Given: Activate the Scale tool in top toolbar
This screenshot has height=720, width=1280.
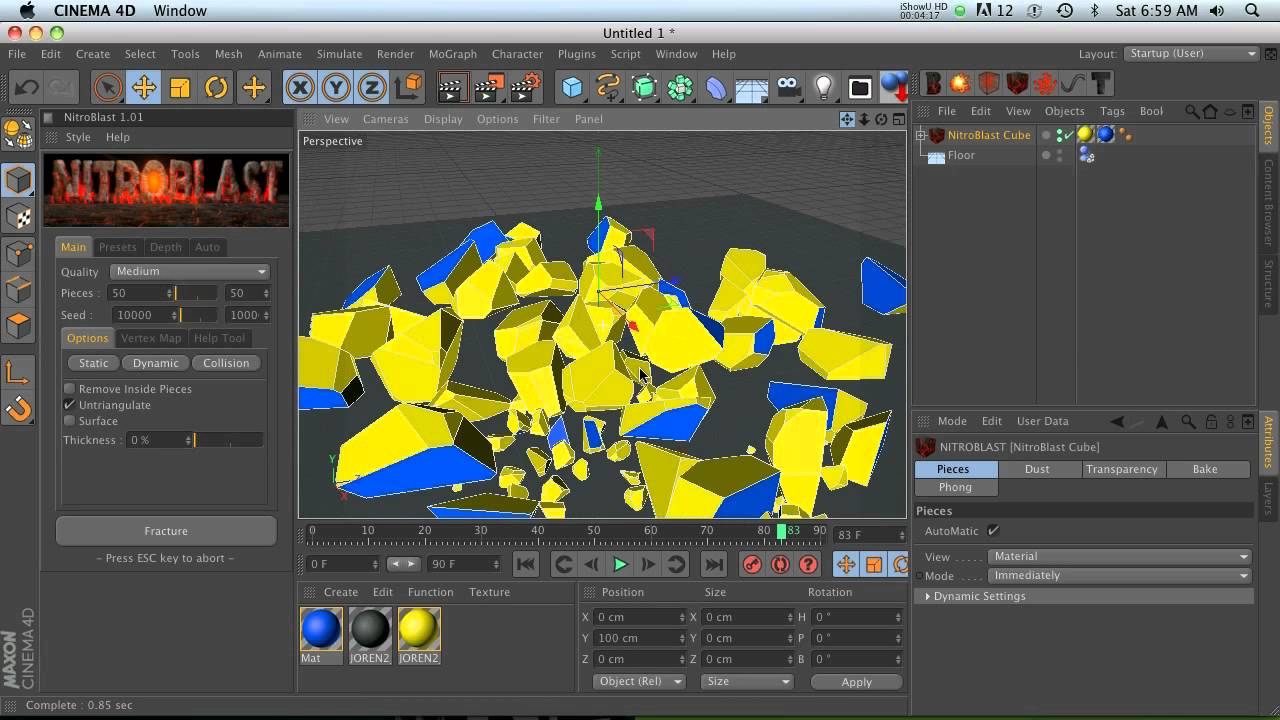Looking at the screenshot, I should coord(180,88).
